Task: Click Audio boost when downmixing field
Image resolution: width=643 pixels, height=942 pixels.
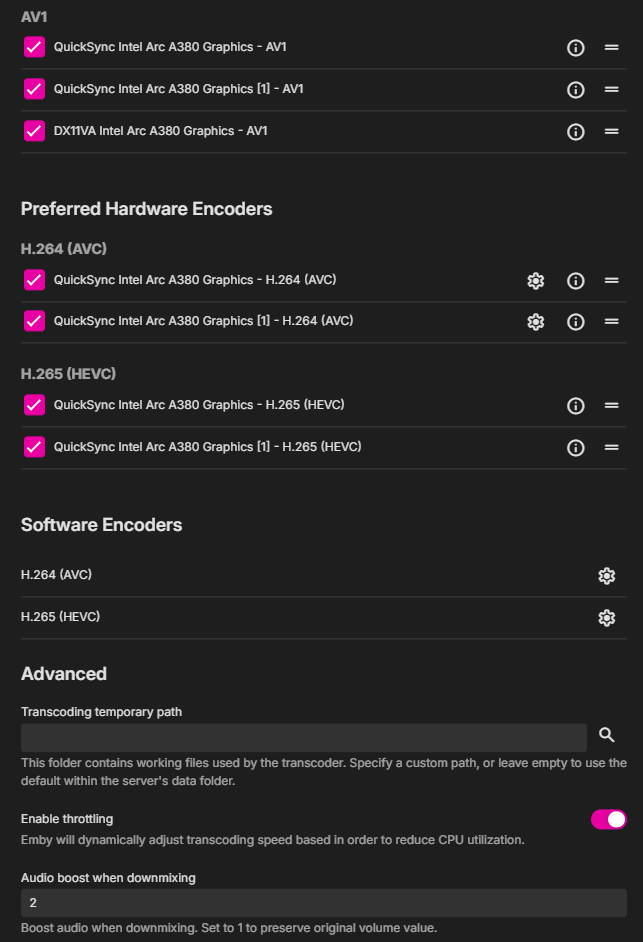Action: (x=323, y=903)
